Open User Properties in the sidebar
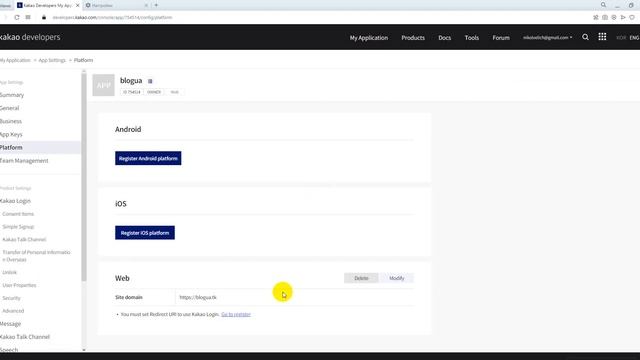The image size is (640, 360). 19,285
